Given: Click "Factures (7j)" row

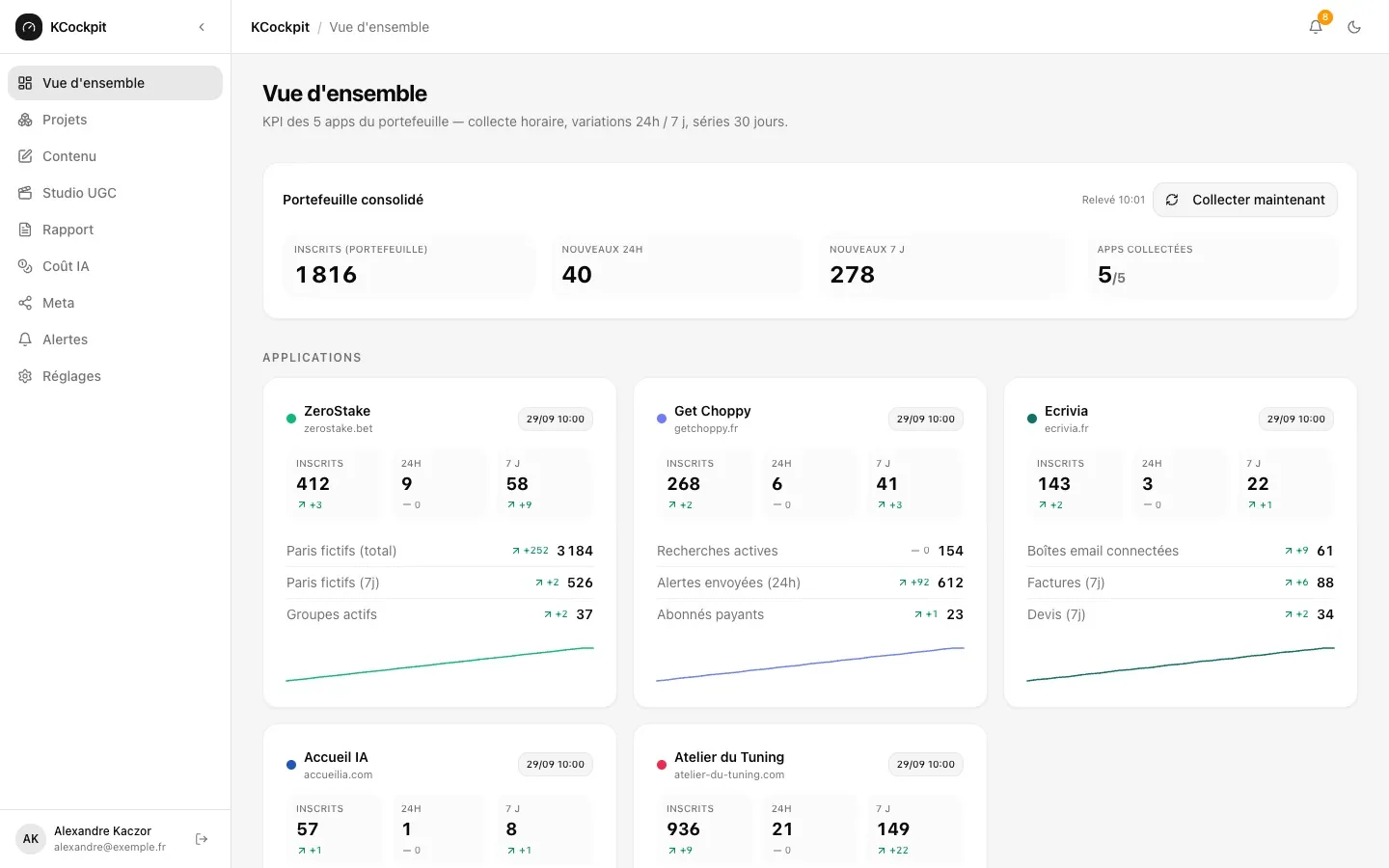Looking at the screenshot, I should tap(1181, 583).
